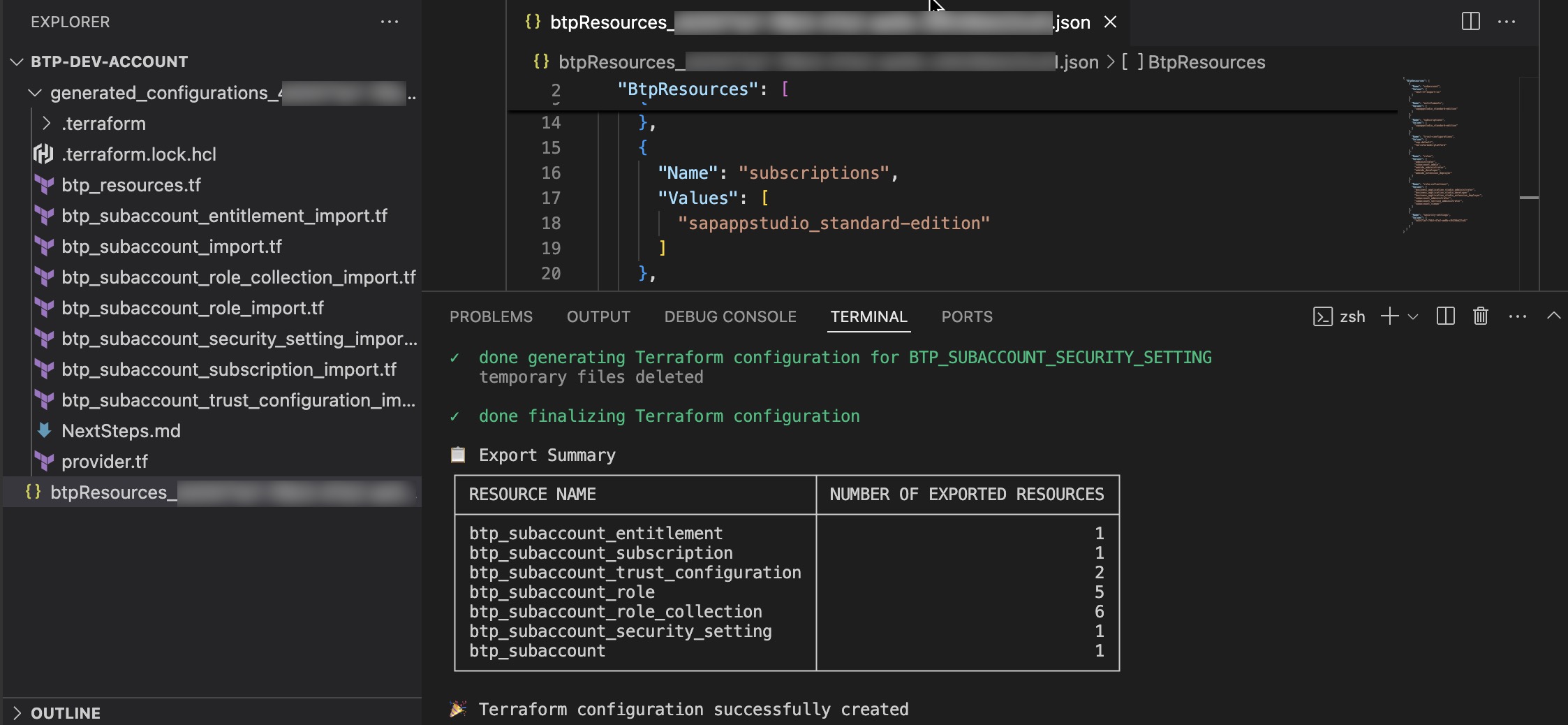This screenshot has width=1568, height=725.
Task: Select the zsh terminal indicator
Action: [1339, 316]
